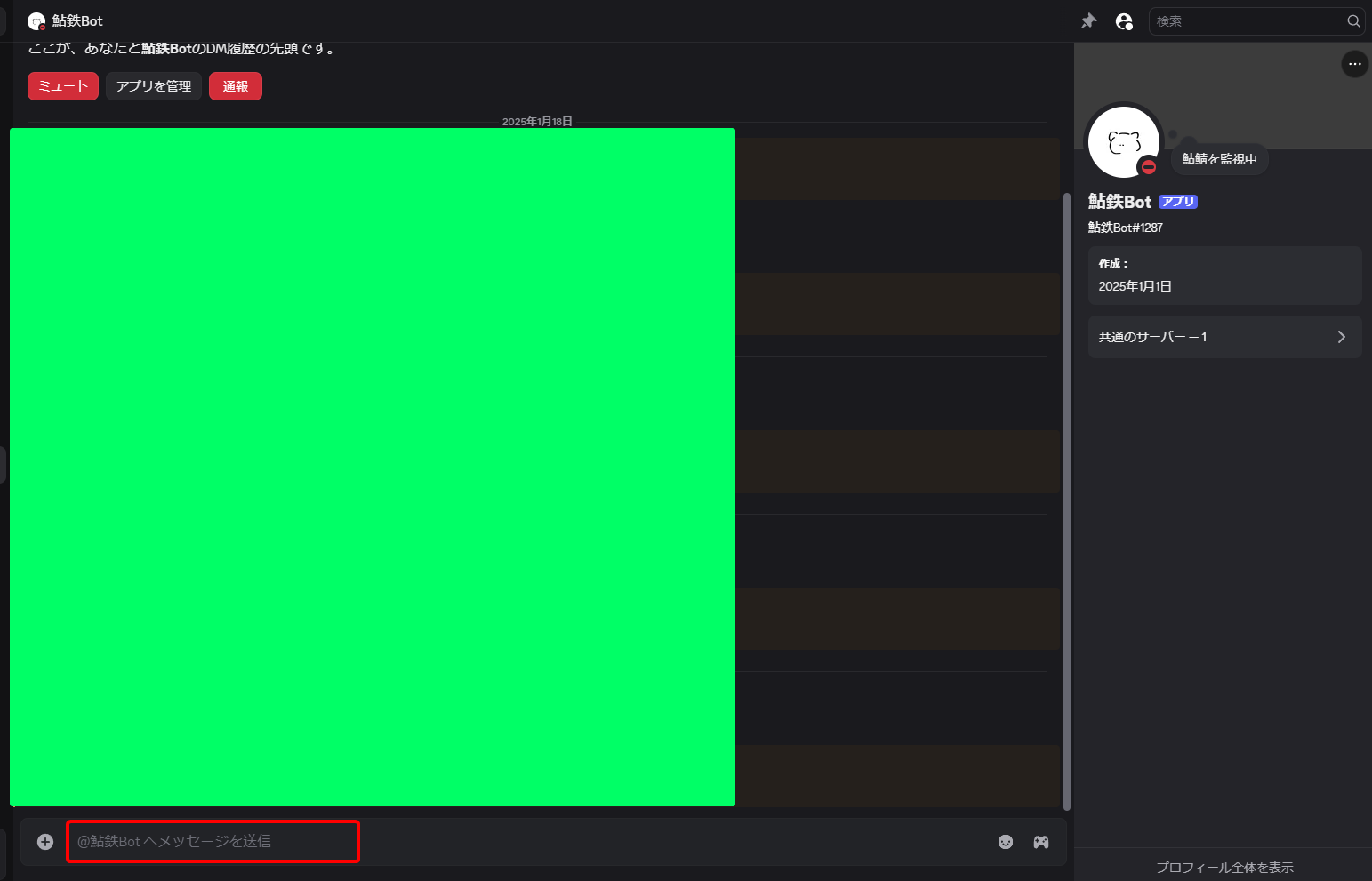Click the 鮎鉄Bot avatar in the header

(36, 20)
